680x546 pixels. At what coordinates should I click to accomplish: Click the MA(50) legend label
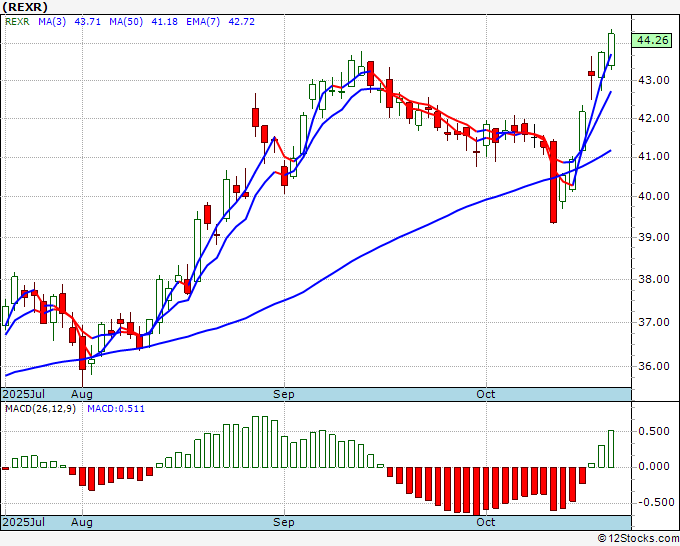(126, 22)
